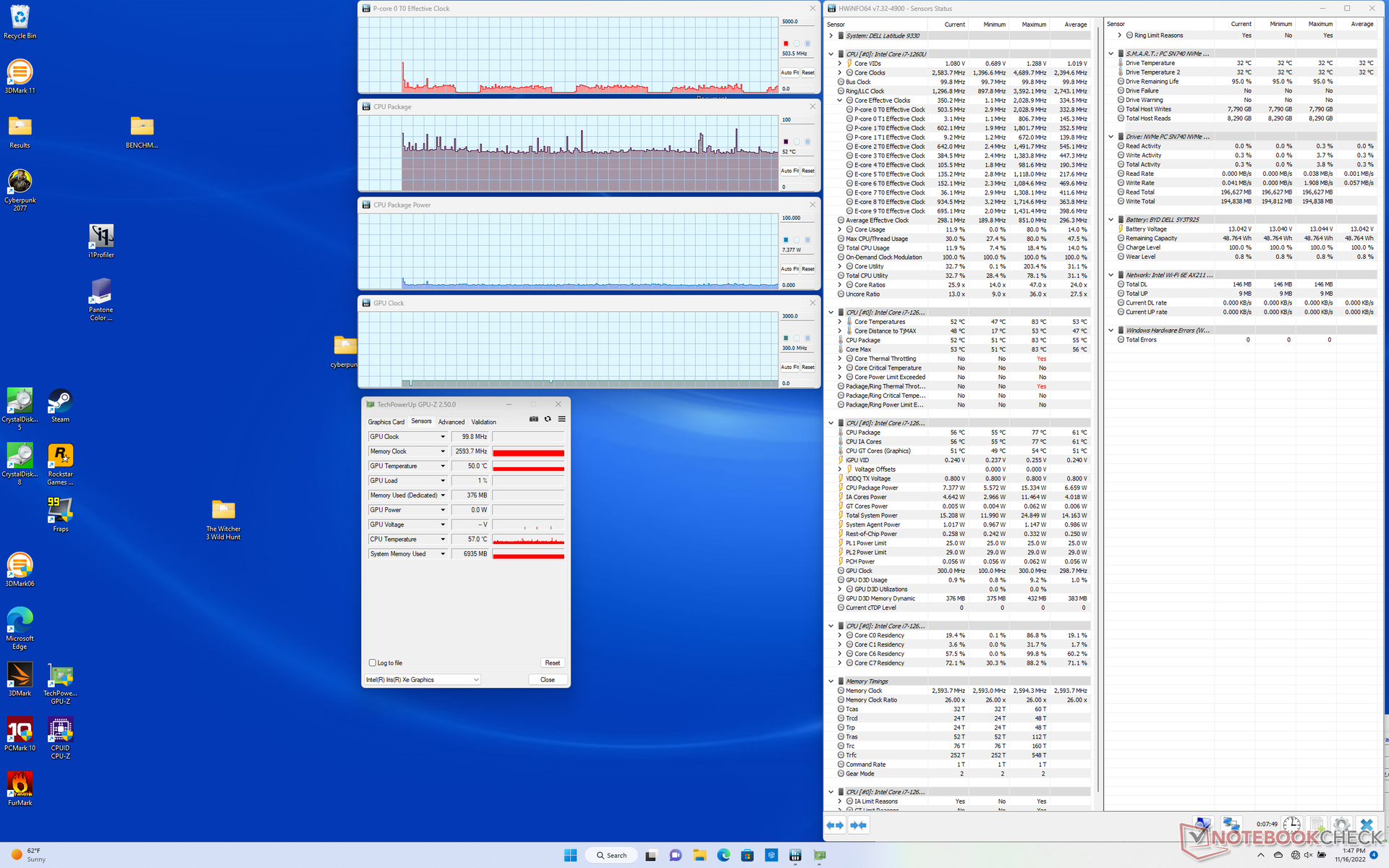Open 3DMark 11 desktop icon
This screenshot has height=868, width=1389.
(20, 77)
